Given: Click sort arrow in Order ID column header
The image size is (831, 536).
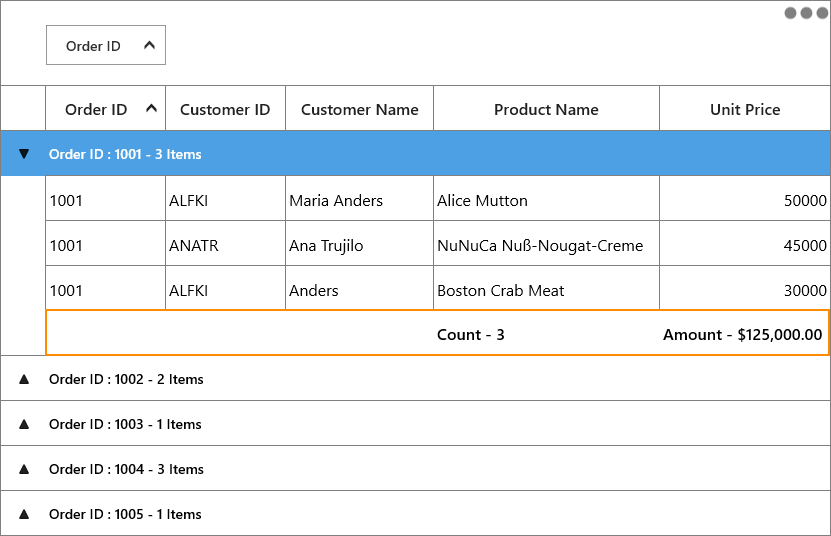Looking at the screenshot, I should tap(151, 109).
